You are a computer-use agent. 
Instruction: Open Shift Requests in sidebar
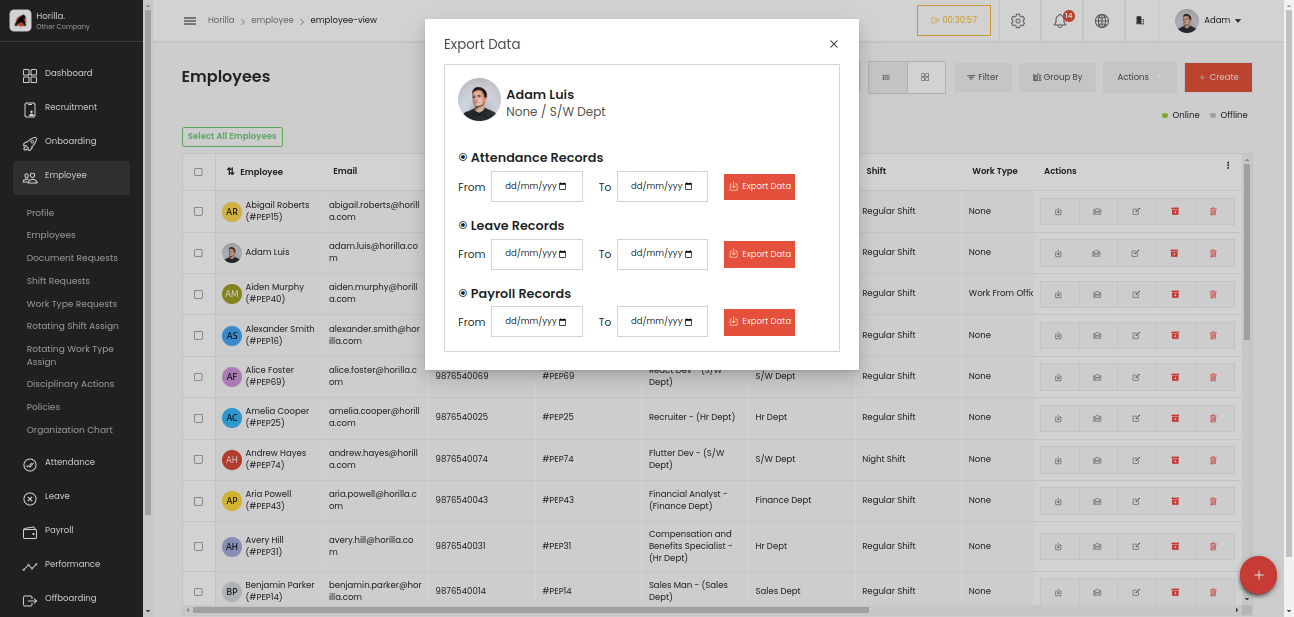tap(58, 281)
